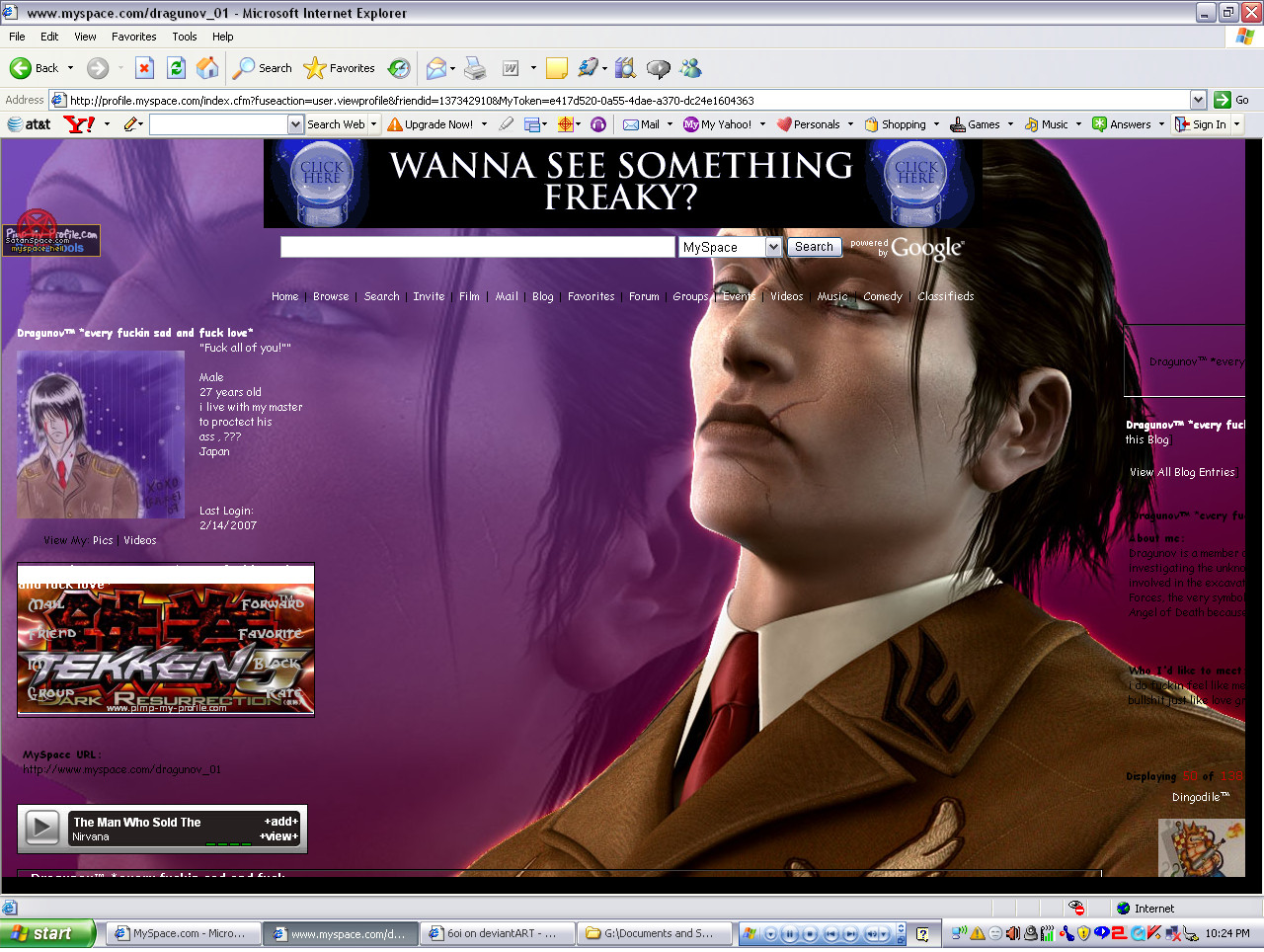Open the Research books icon
The height and width of the screenshot is (952, 1264).
pyautogui.click(x=625, y=68)
